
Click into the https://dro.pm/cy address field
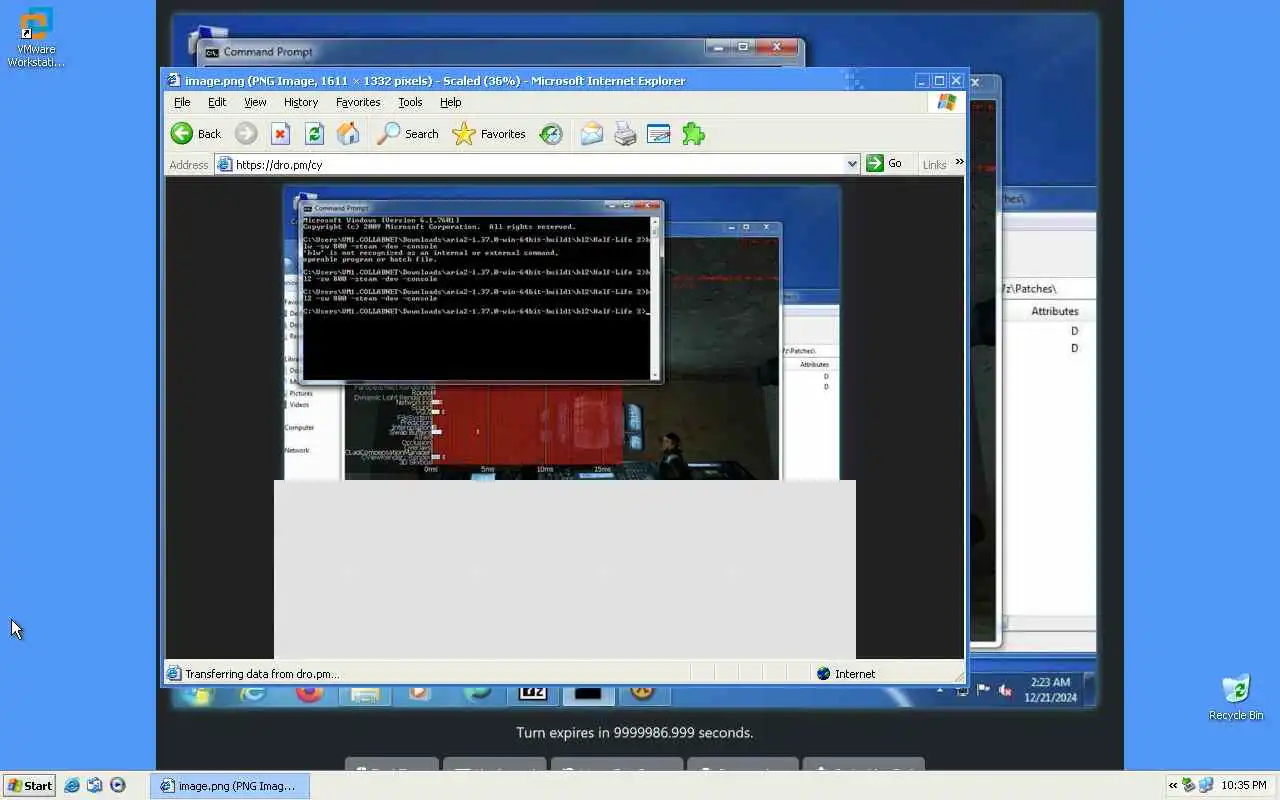(x=538, y=164)
